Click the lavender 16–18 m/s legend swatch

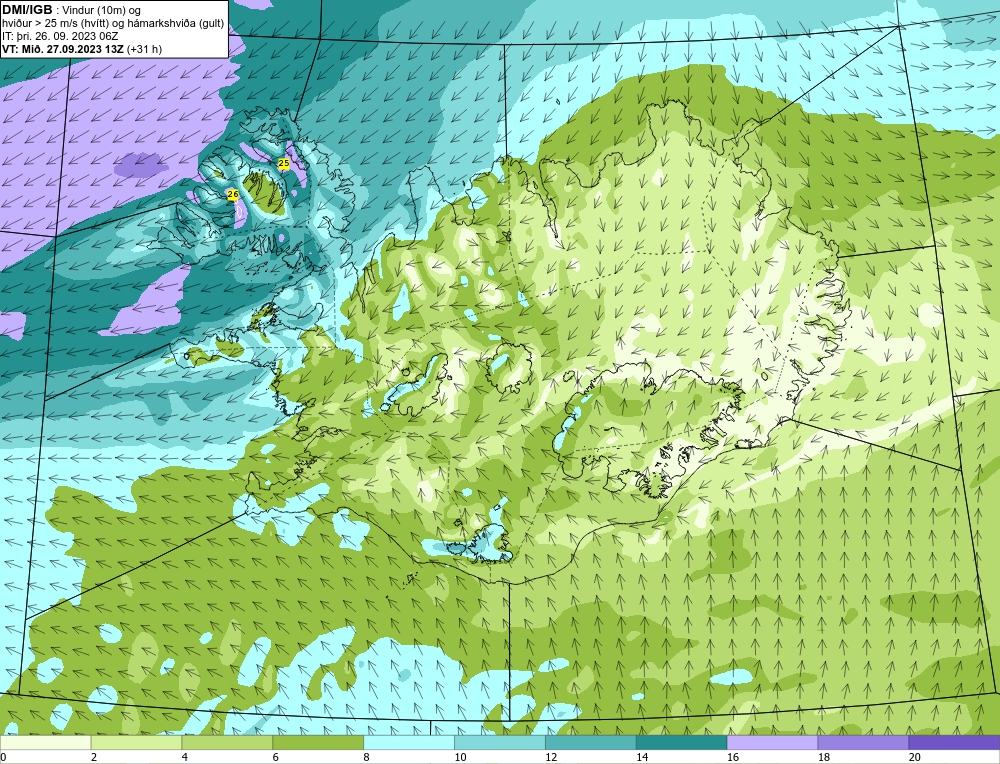tap(772, 742)
